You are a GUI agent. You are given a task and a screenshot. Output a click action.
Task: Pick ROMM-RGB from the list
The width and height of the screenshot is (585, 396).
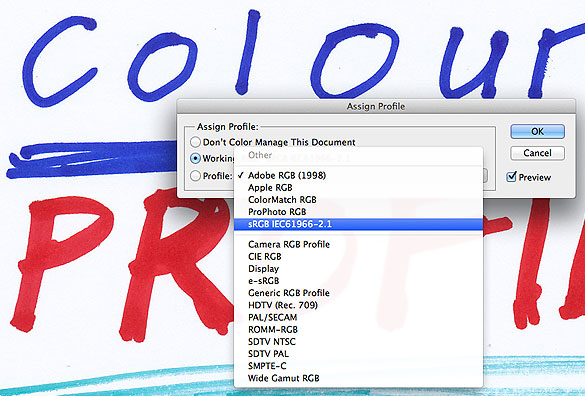358,330
